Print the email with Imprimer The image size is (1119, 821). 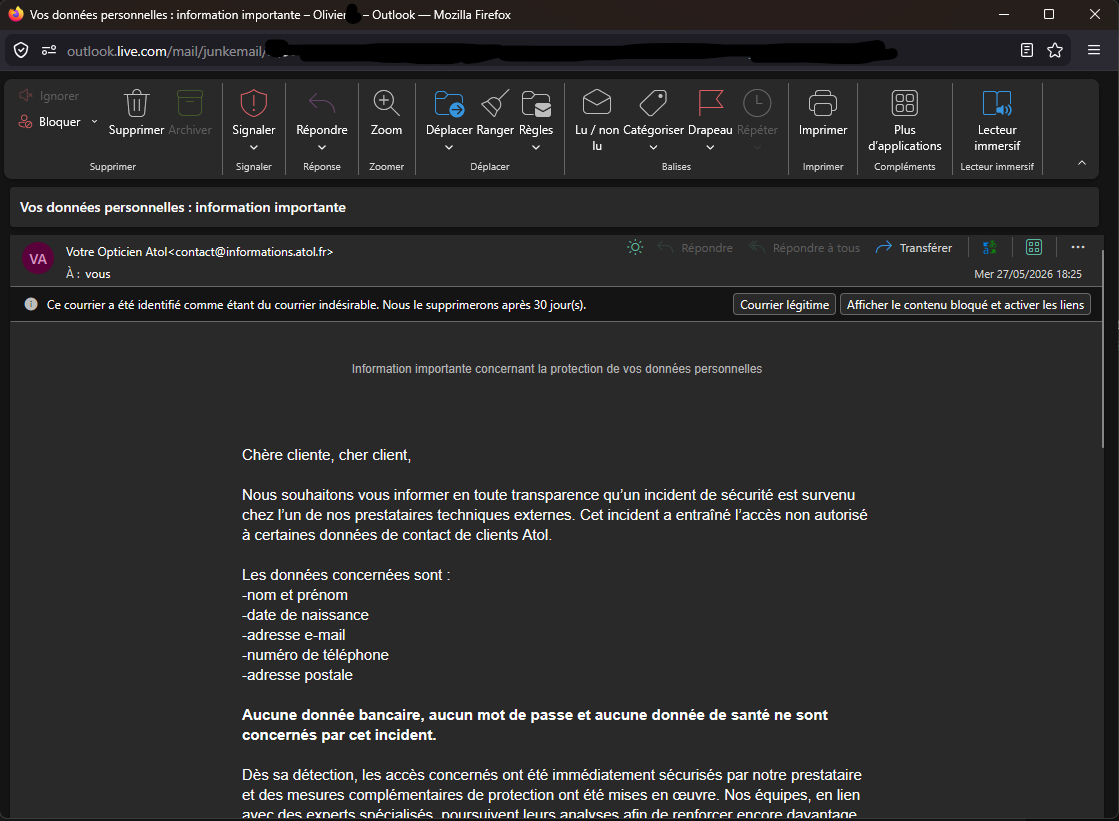823,113
